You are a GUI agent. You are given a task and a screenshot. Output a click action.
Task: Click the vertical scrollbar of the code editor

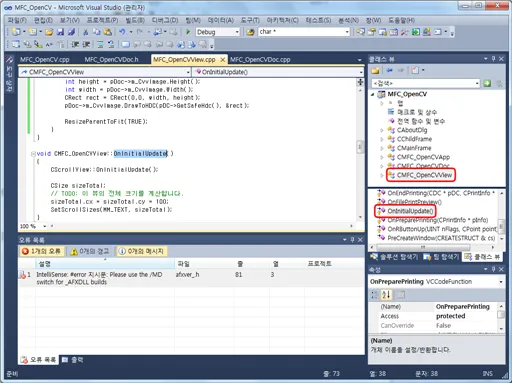[x=360, y=149]
